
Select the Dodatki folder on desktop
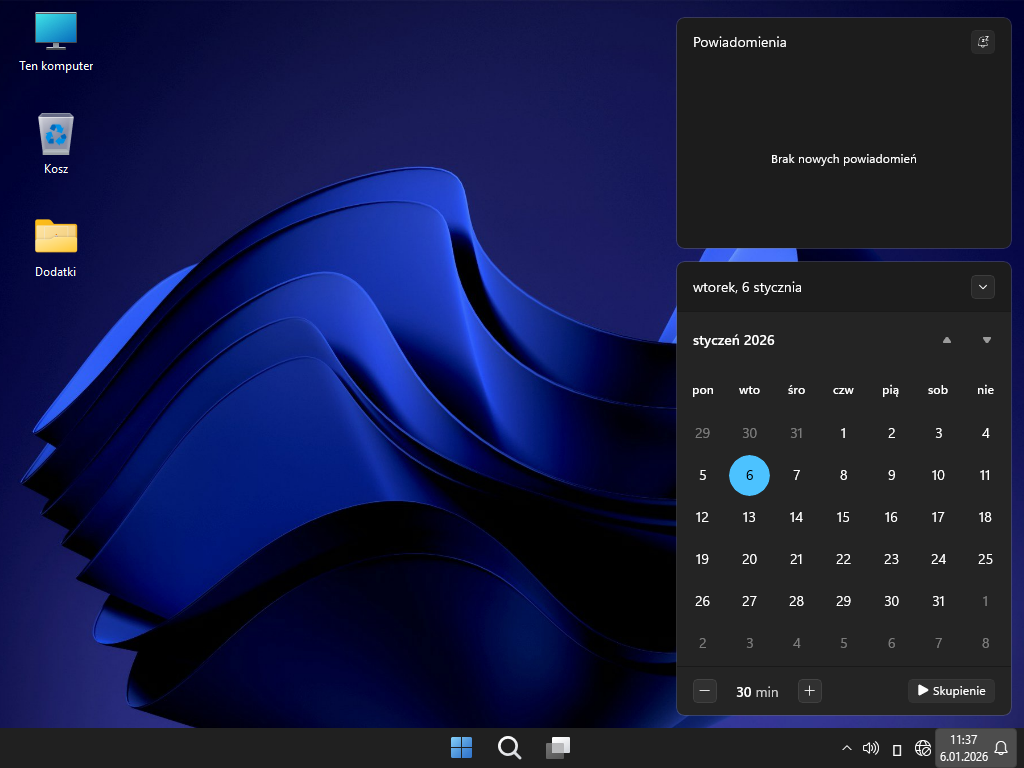point(56,247)
